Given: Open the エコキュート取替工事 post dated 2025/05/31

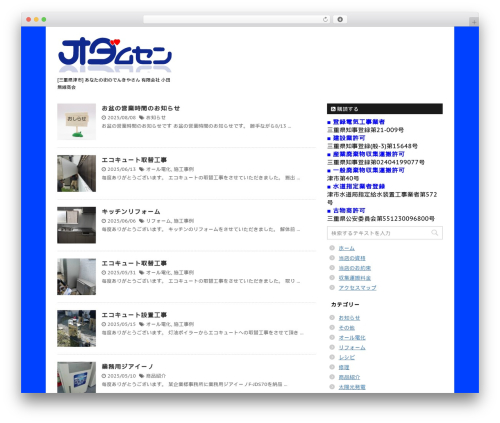Looking at the screenshot, I should pos(134,263).
